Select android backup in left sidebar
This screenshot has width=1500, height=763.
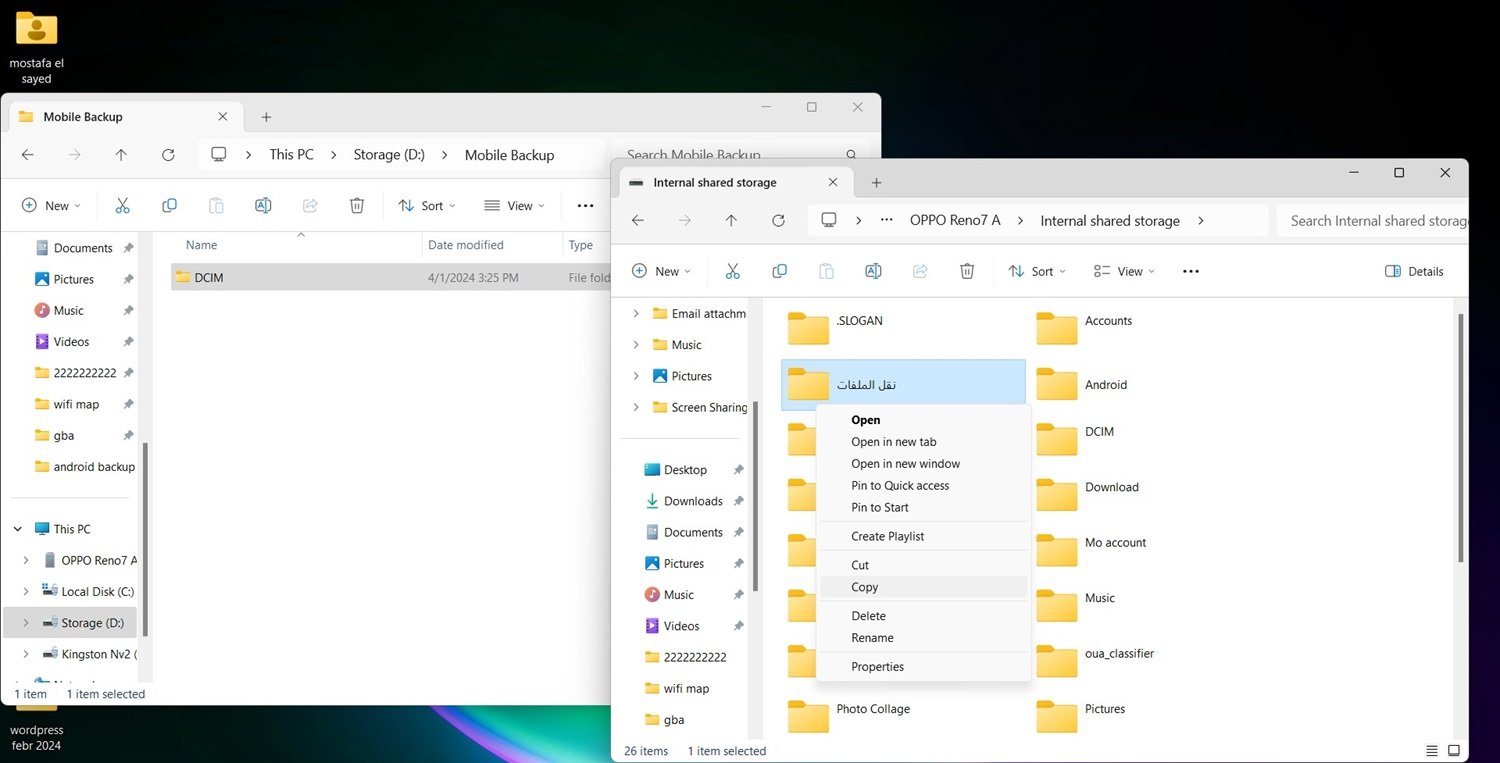pos(84,467)
